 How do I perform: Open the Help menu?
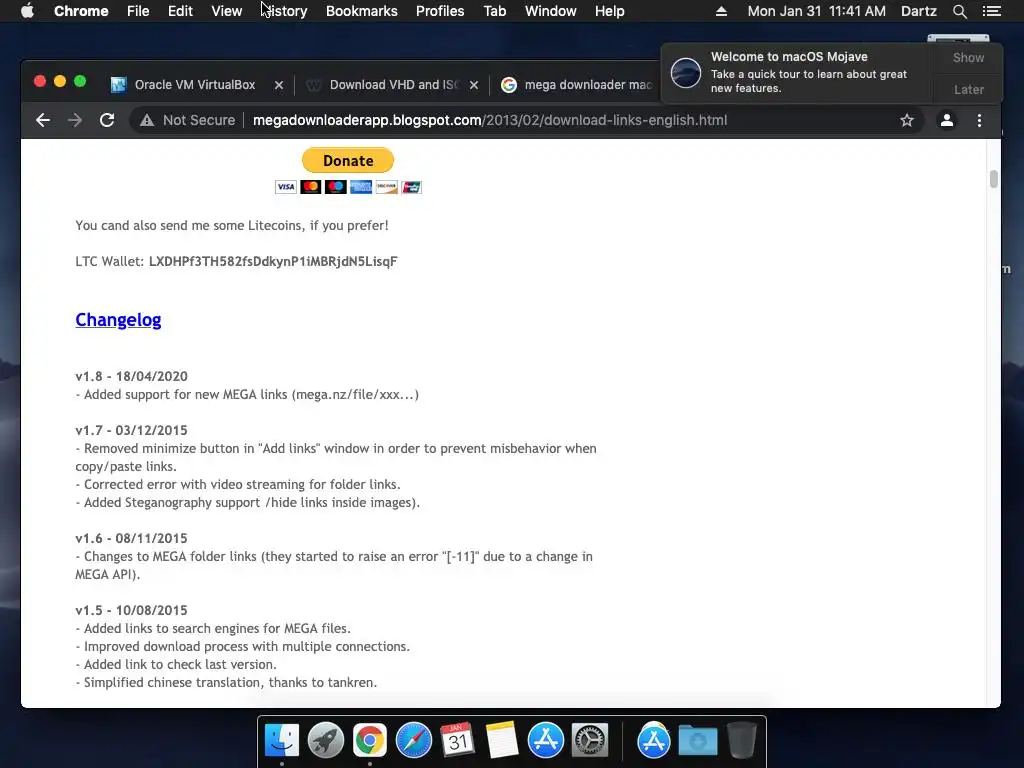pos(609,11)
